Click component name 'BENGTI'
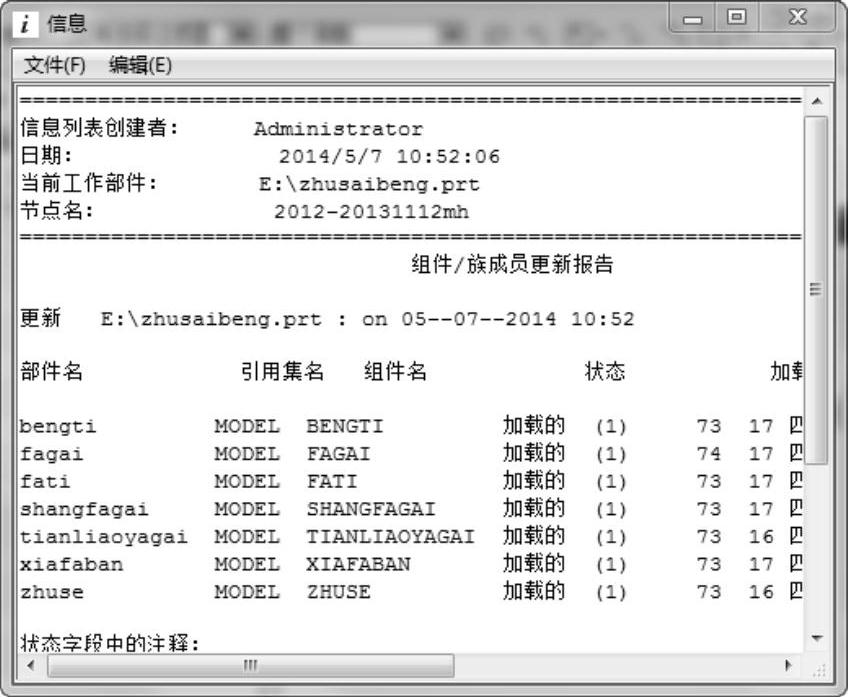This screenshot has height=697, width=848. tap(344, 426)
